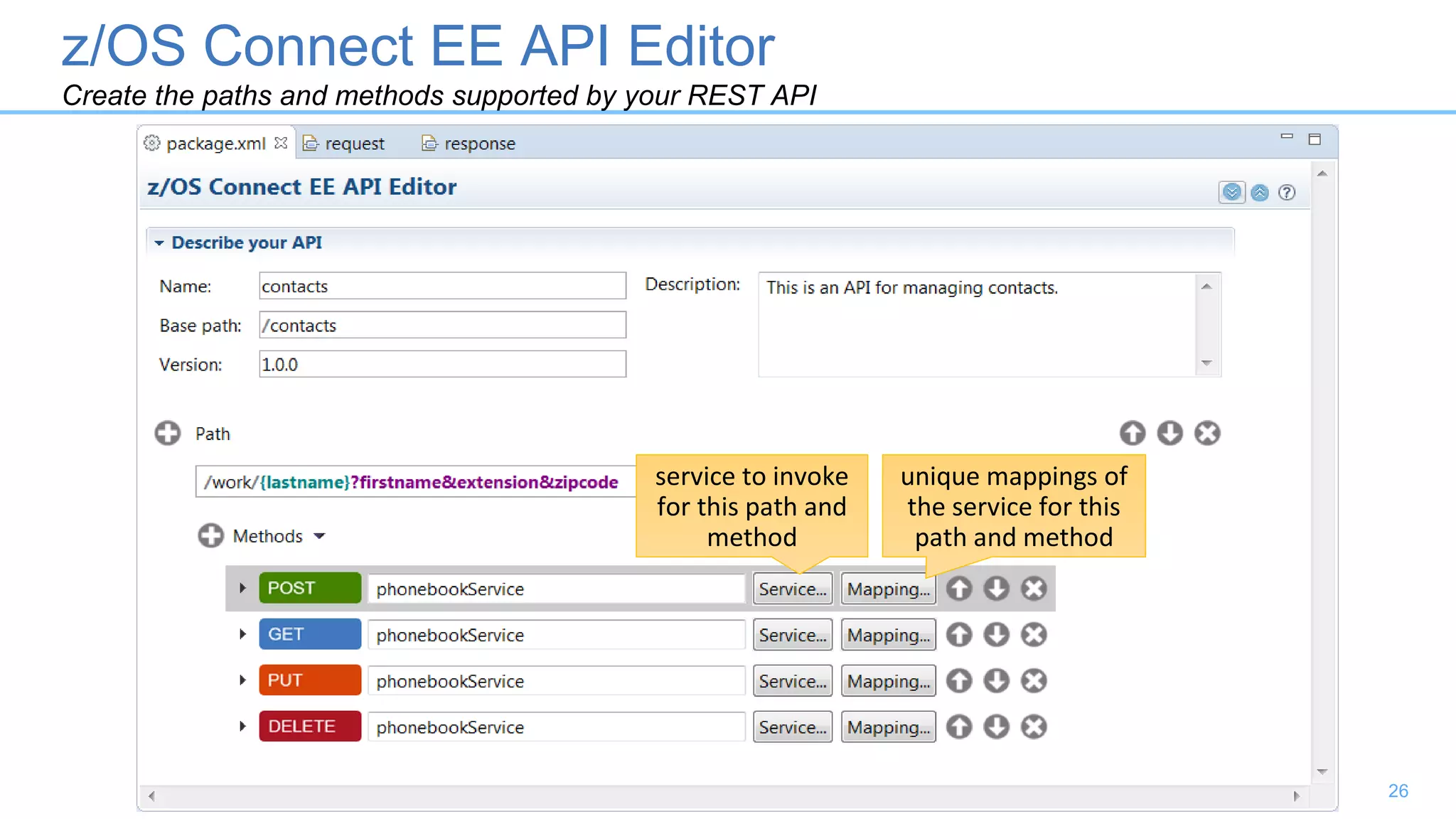Move PUT method up

(x=959, y=680)
